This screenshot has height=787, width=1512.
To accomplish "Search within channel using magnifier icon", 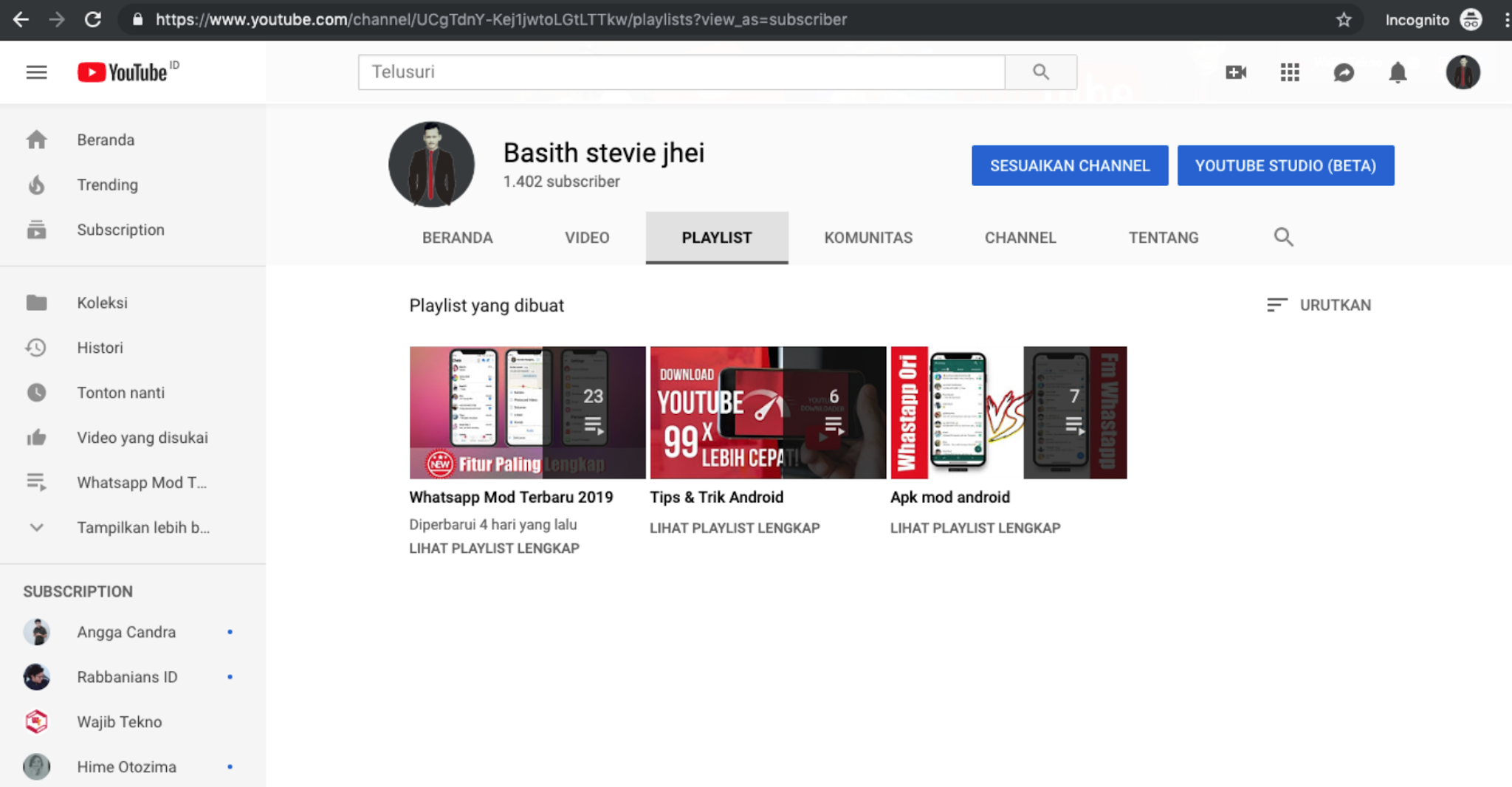I will (1283, 237).
